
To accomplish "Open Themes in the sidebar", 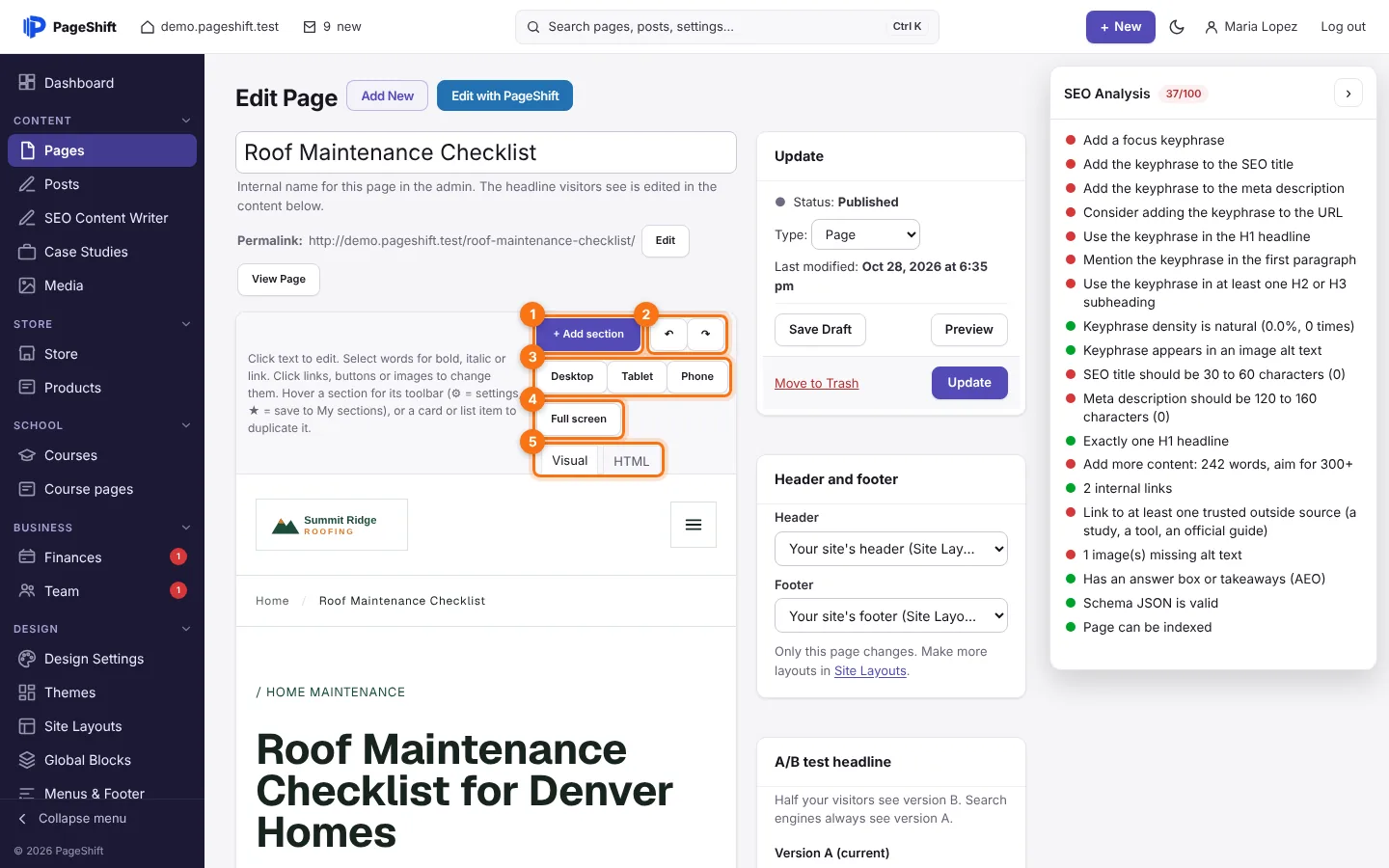I will [102, 692].
